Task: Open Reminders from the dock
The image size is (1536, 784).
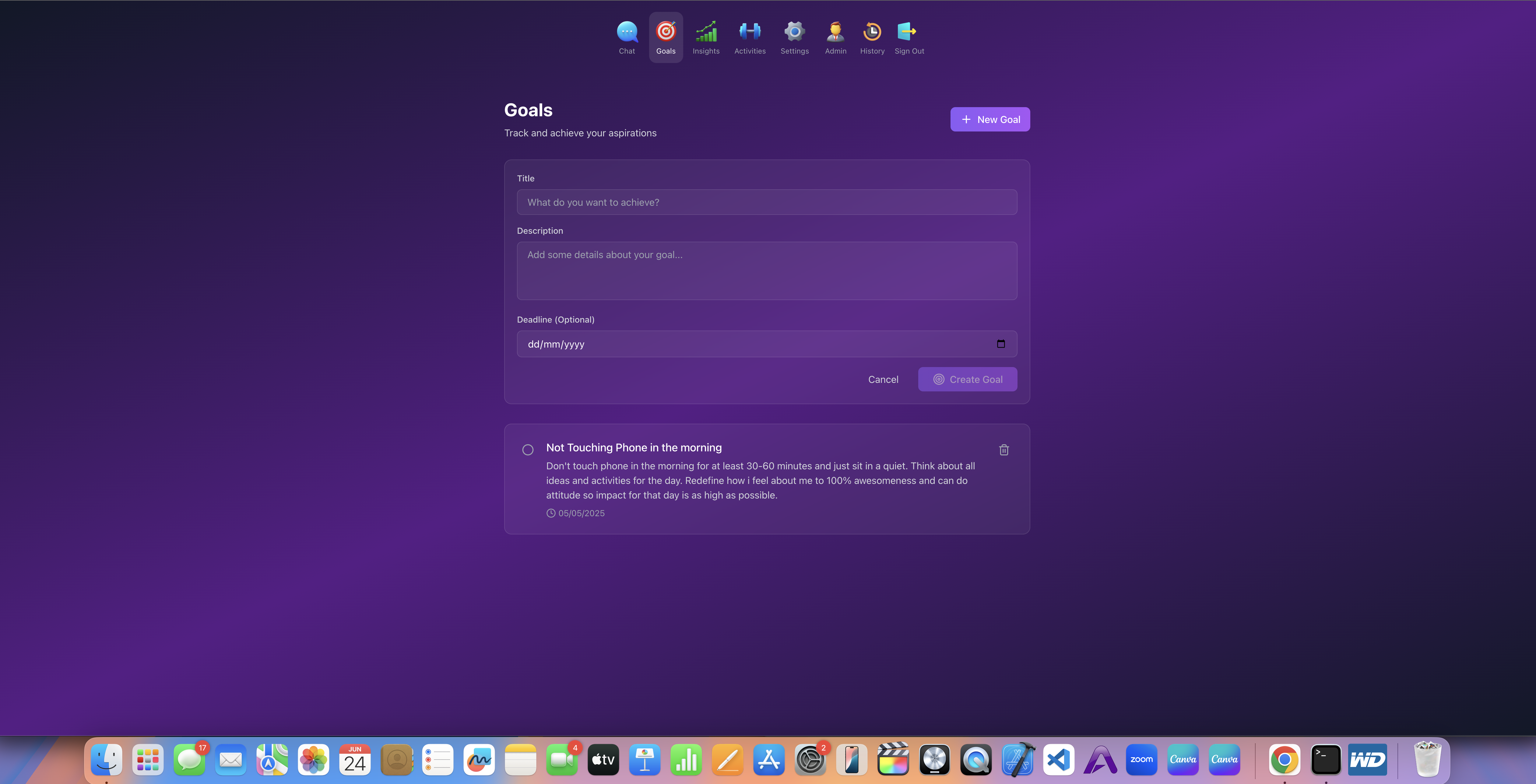Action: coord(438,759)
